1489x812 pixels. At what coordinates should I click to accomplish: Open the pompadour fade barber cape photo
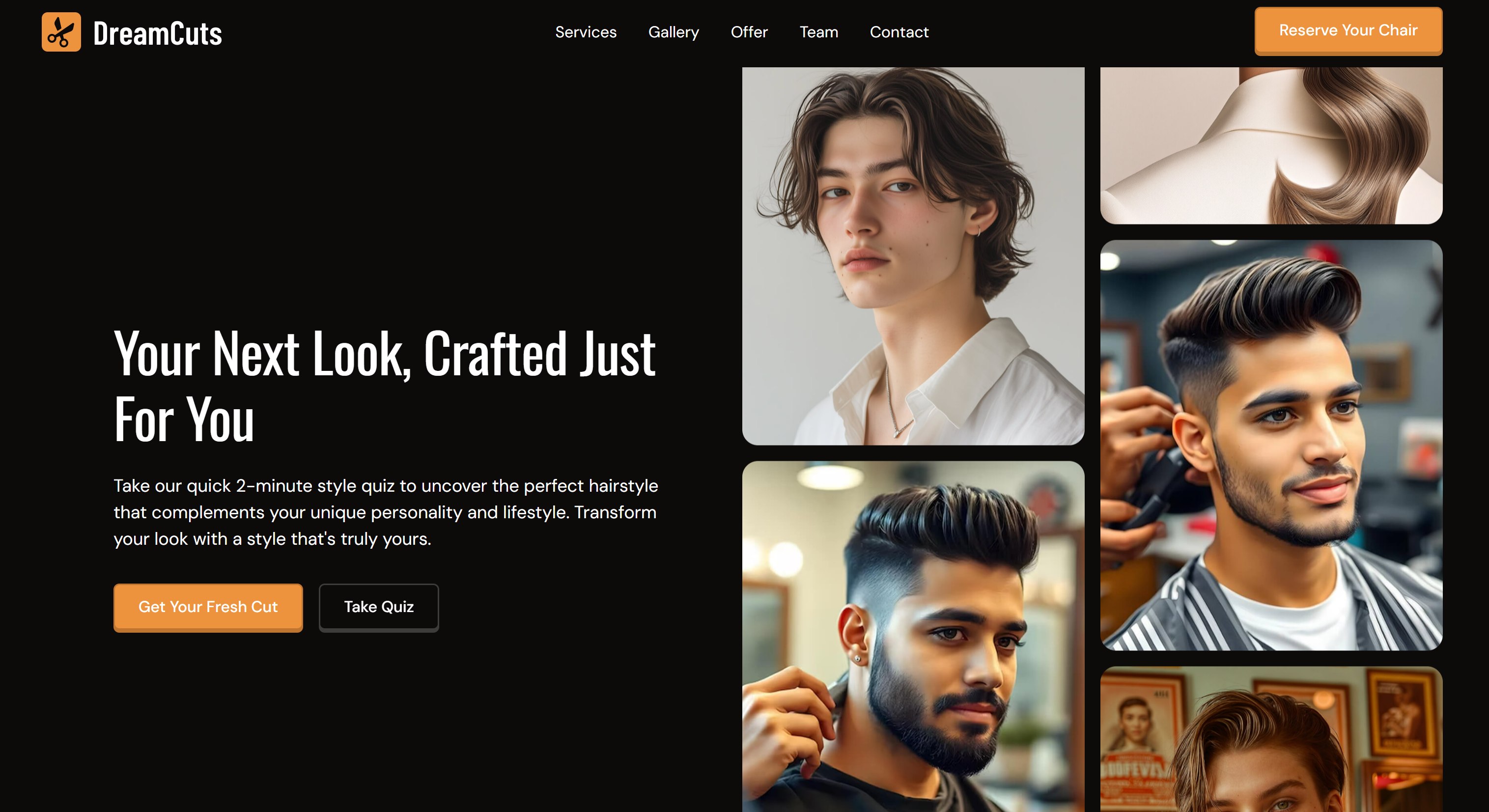click(1271, 445)
